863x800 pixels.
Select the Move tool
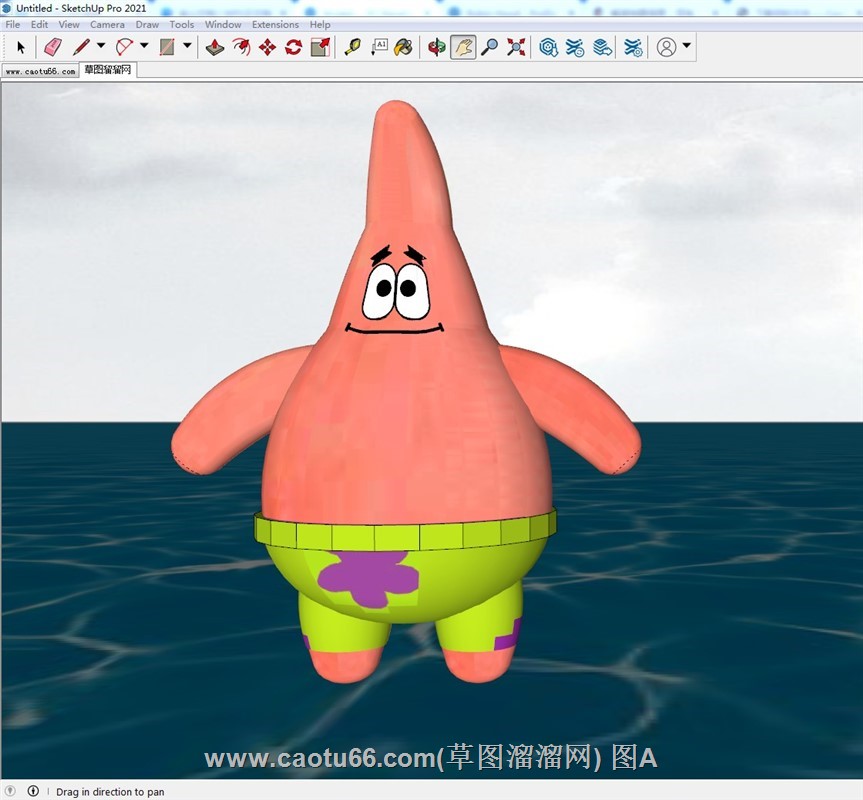coord(267,47)
